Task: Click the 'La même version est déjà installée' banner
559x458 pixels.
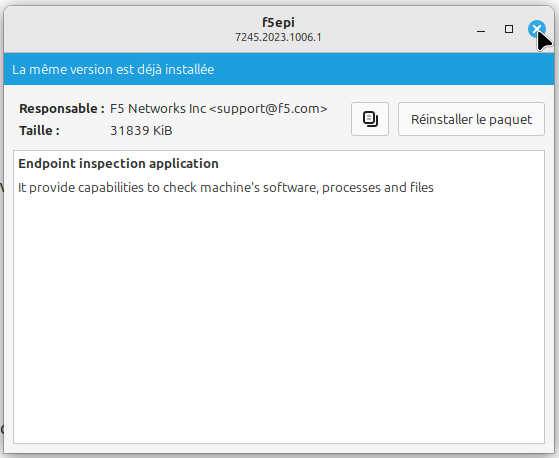Action: [x=279, y=69]
